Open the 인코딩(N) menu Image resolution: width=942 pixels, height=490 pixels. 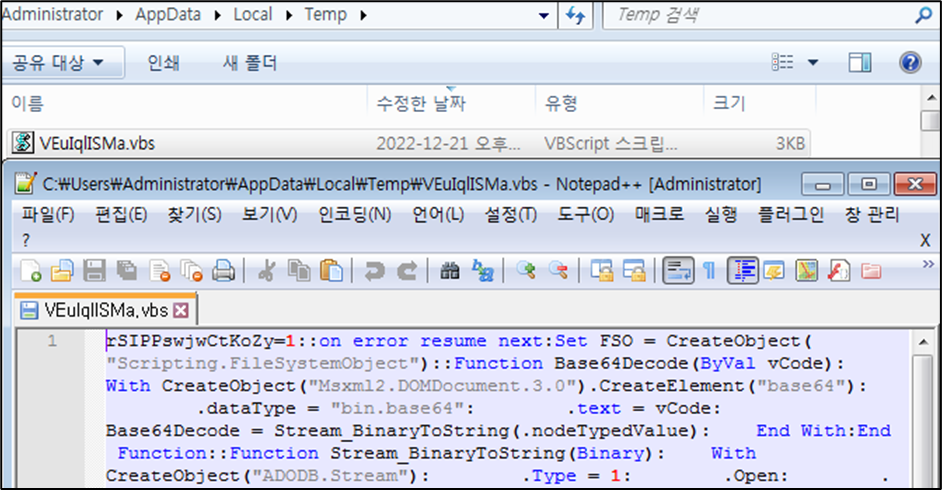pos(355,214)
